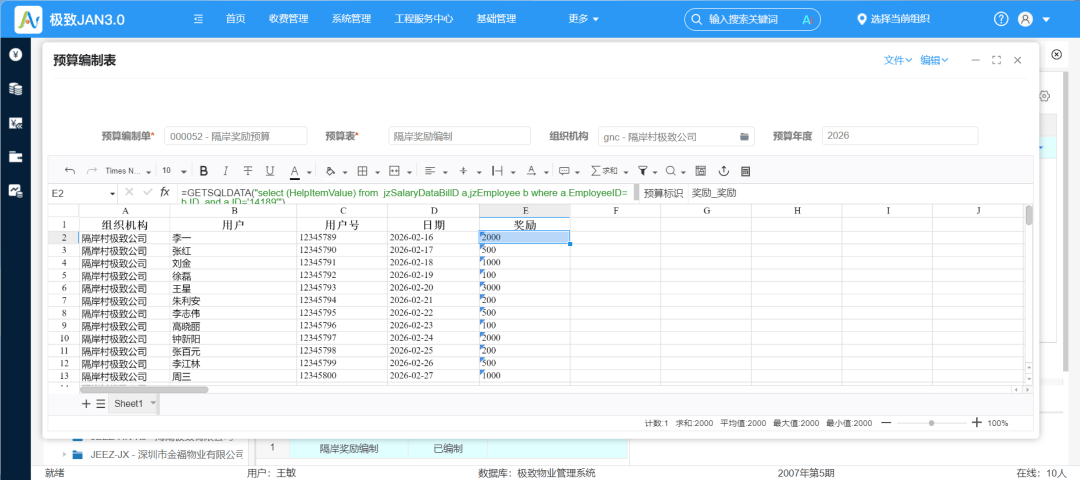Click the 预算编制单 input field
1080x480 pixels.
(x=236, y=136)
